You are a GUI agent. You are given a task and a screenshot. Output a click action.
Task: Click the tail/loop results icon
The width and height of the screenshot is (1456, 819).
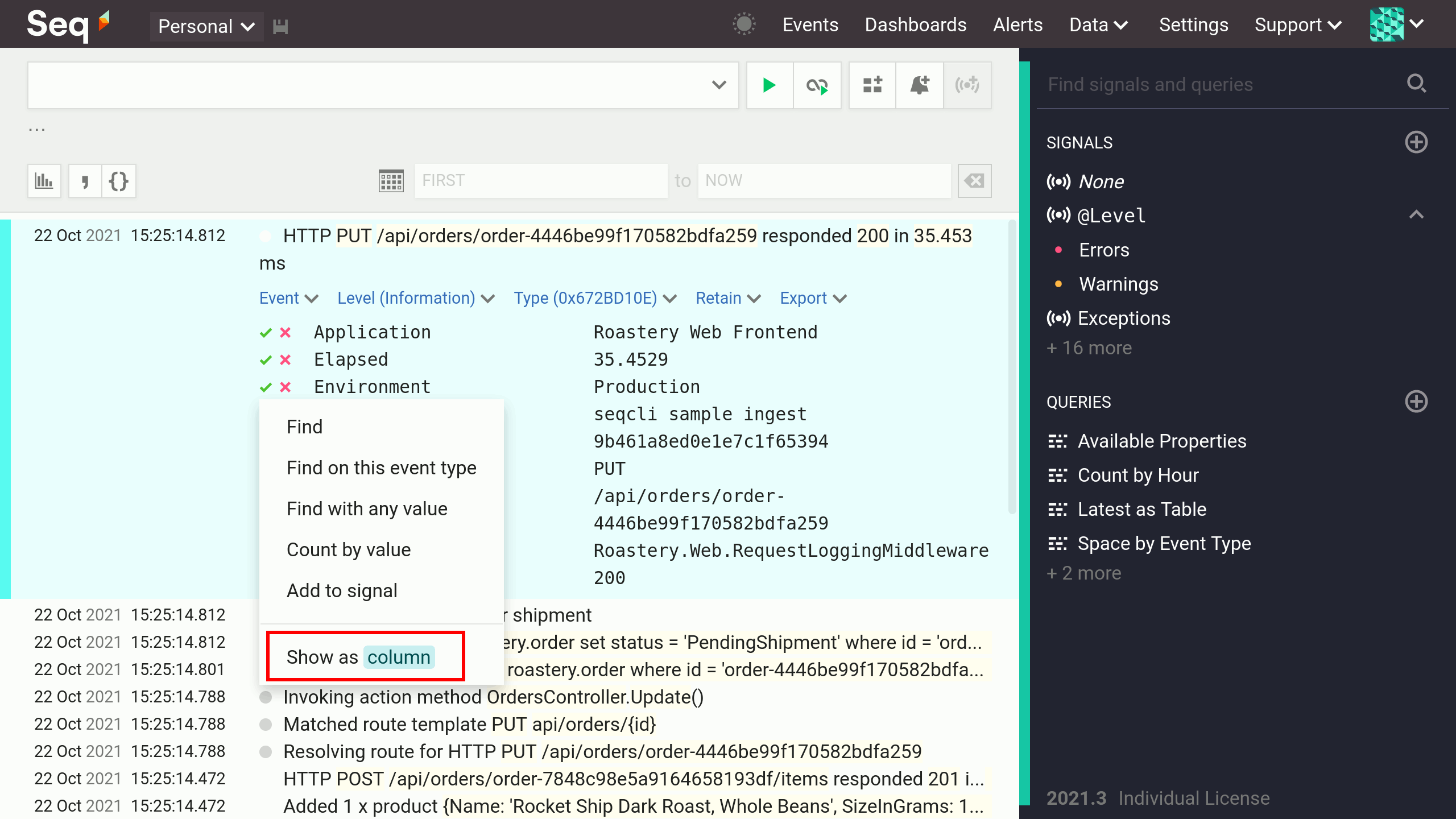click(x=817, y=85)
